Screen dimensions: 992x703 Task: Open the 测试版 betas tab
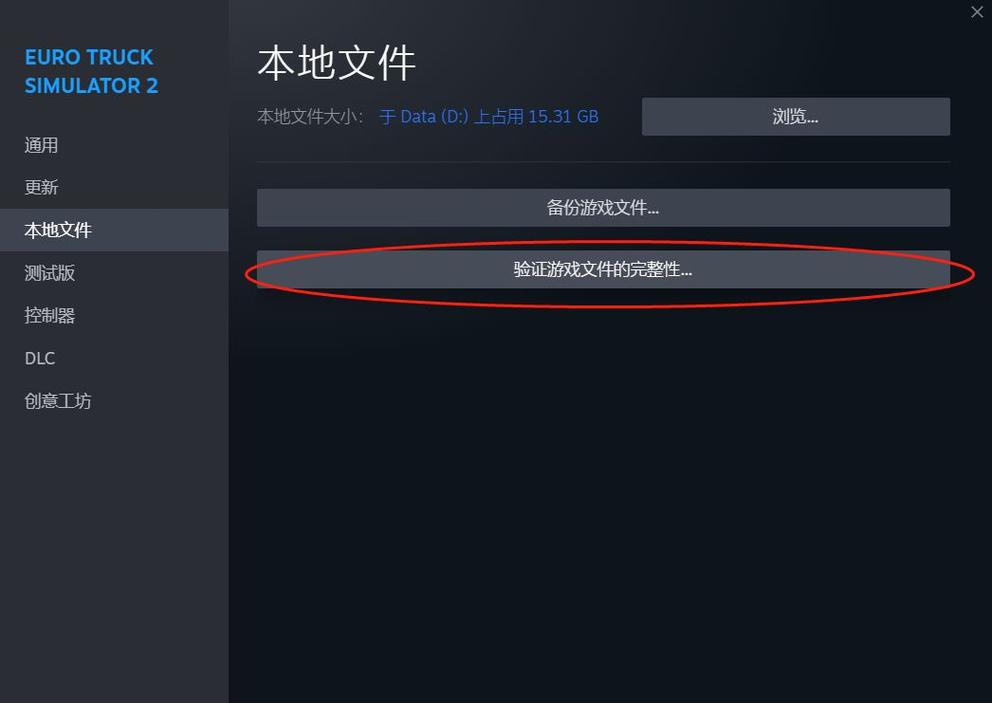[49, 273]
